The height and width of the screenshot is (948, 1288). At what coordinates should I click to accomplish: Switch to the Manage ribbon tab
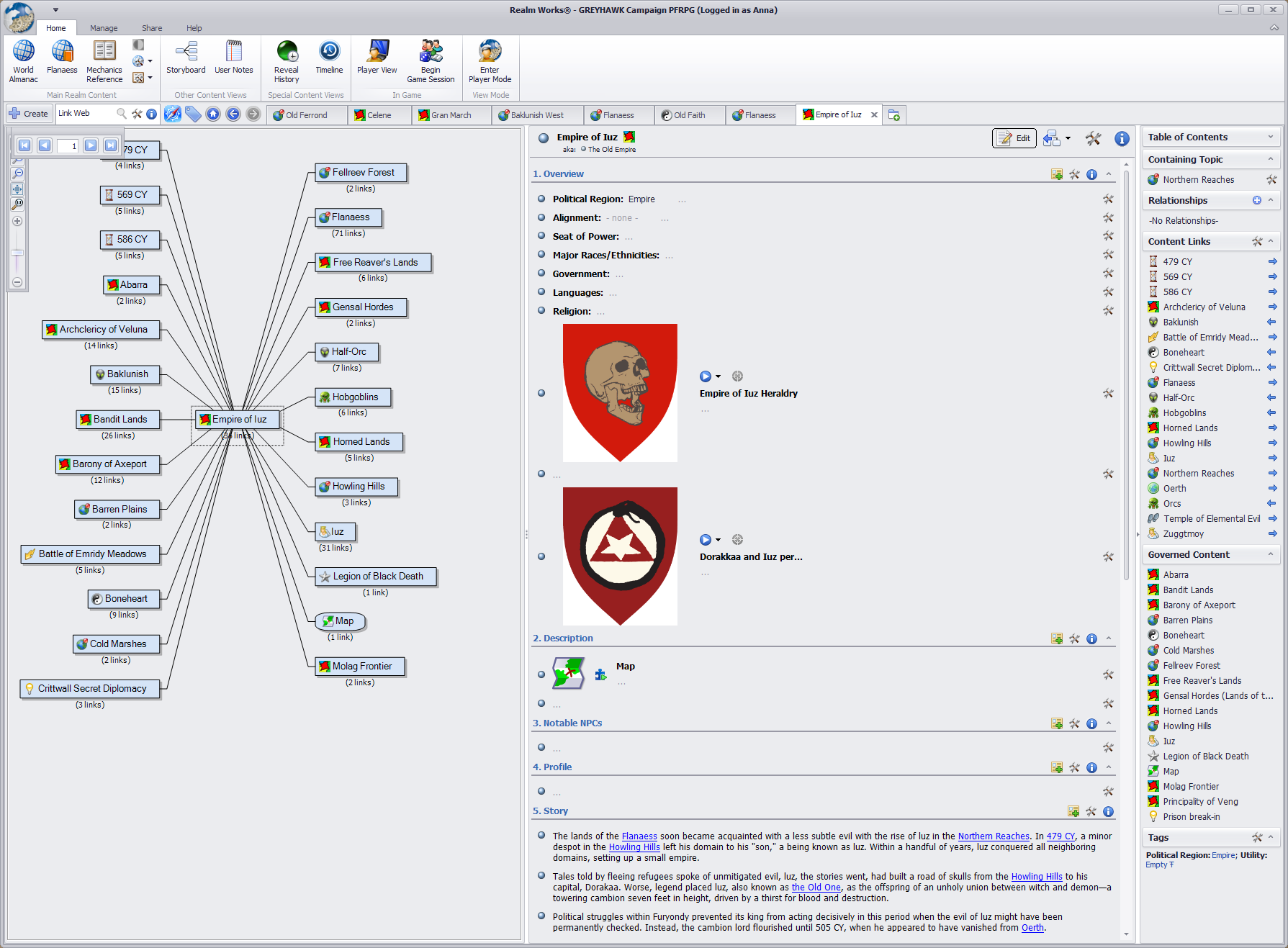click(x=104, y=28)
